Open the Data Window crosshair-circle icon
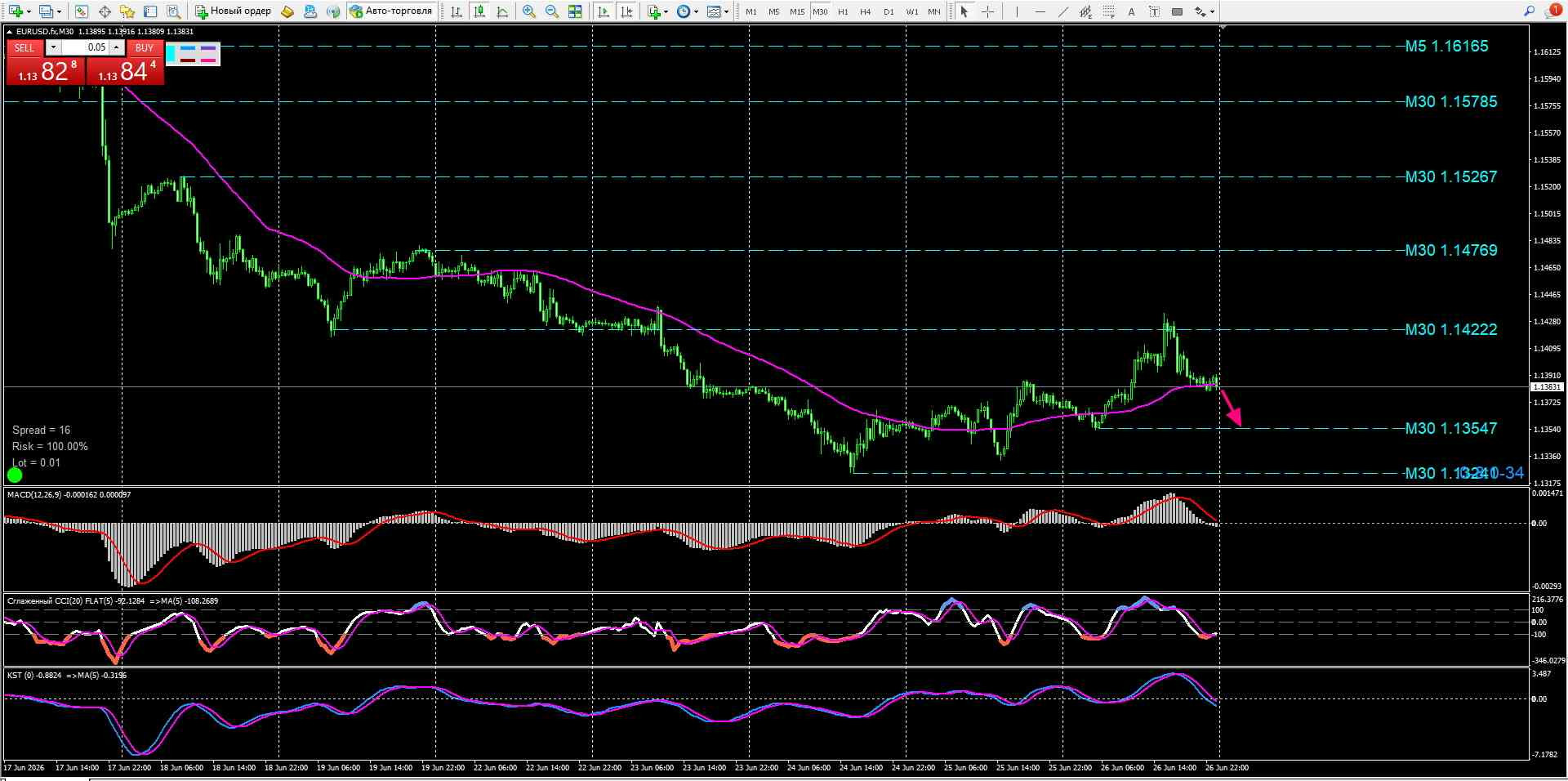Screen dimensions: 1568x781 105,11
